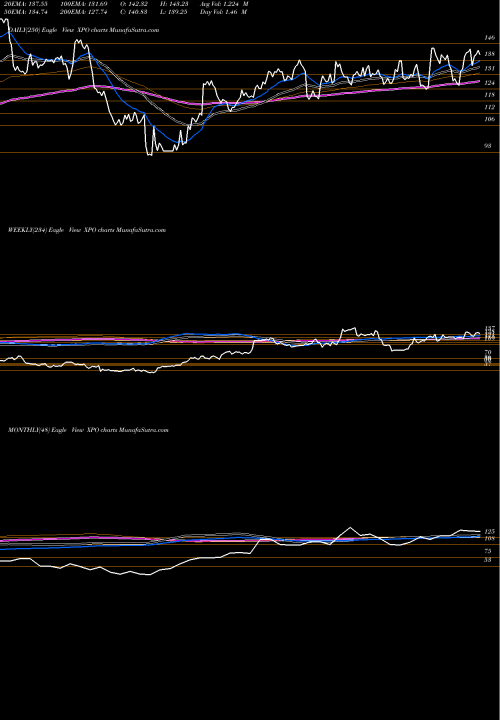Viewport: 500px width, 720px height.
Task: Click the 146 price label on the daily axis
Action: click(x=490, y=38)
